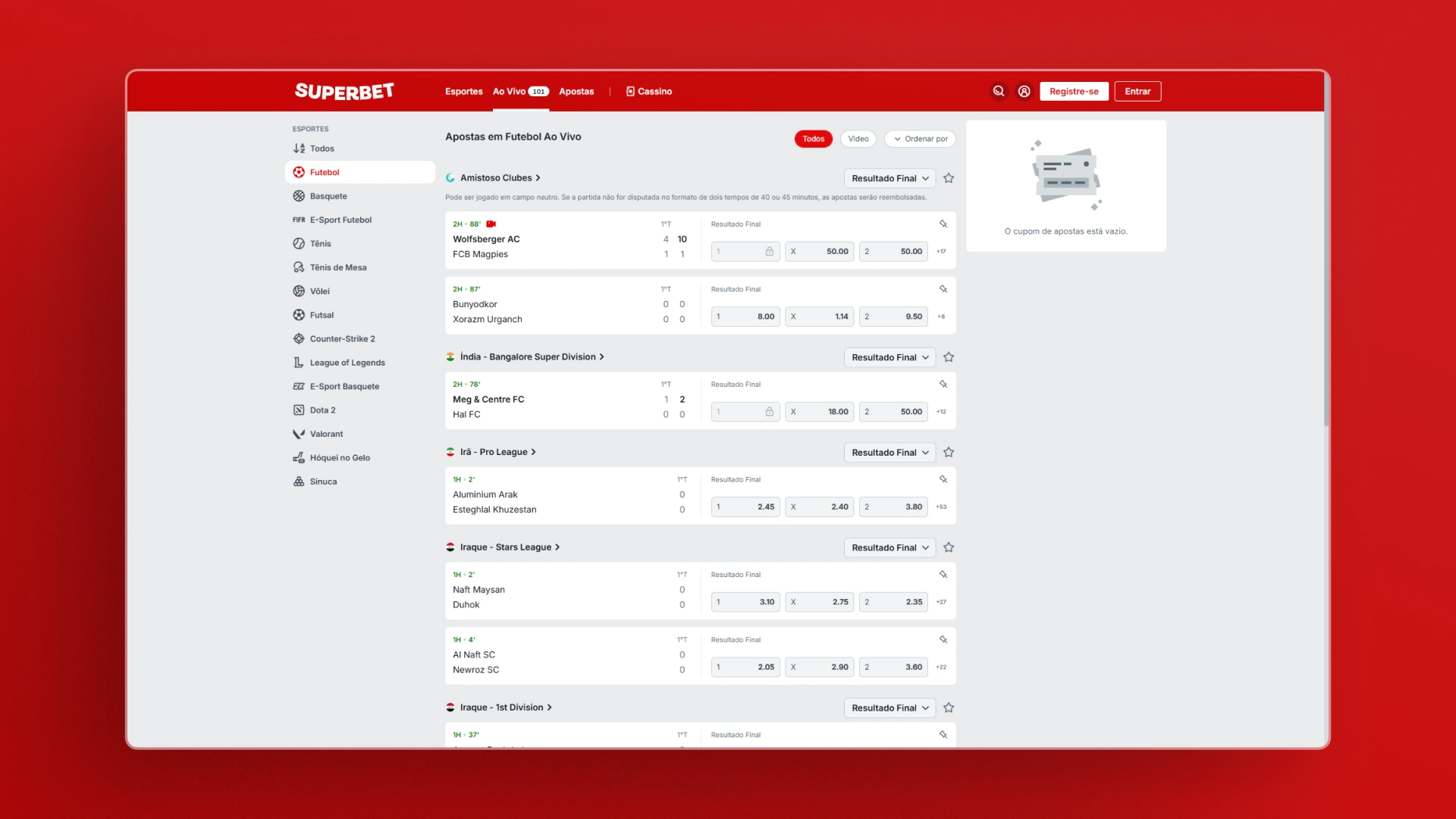Open Resultado Final dropdown for Iraque 1st Division

click(890, 708)
